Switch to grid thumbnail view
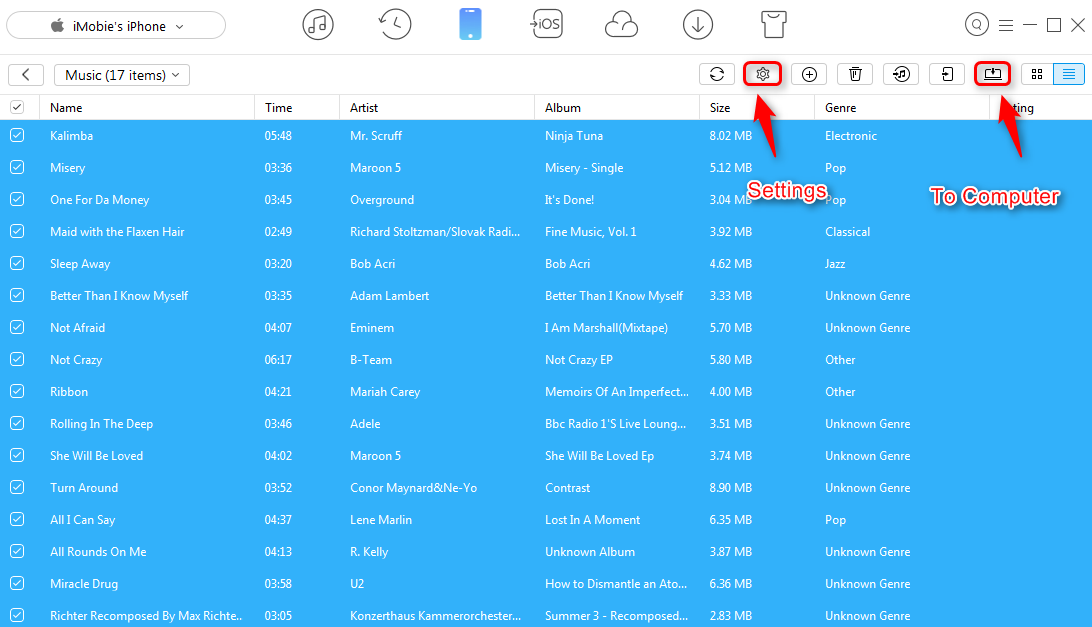This screenshot has height=627, width=1092. tap(1037, 74)
